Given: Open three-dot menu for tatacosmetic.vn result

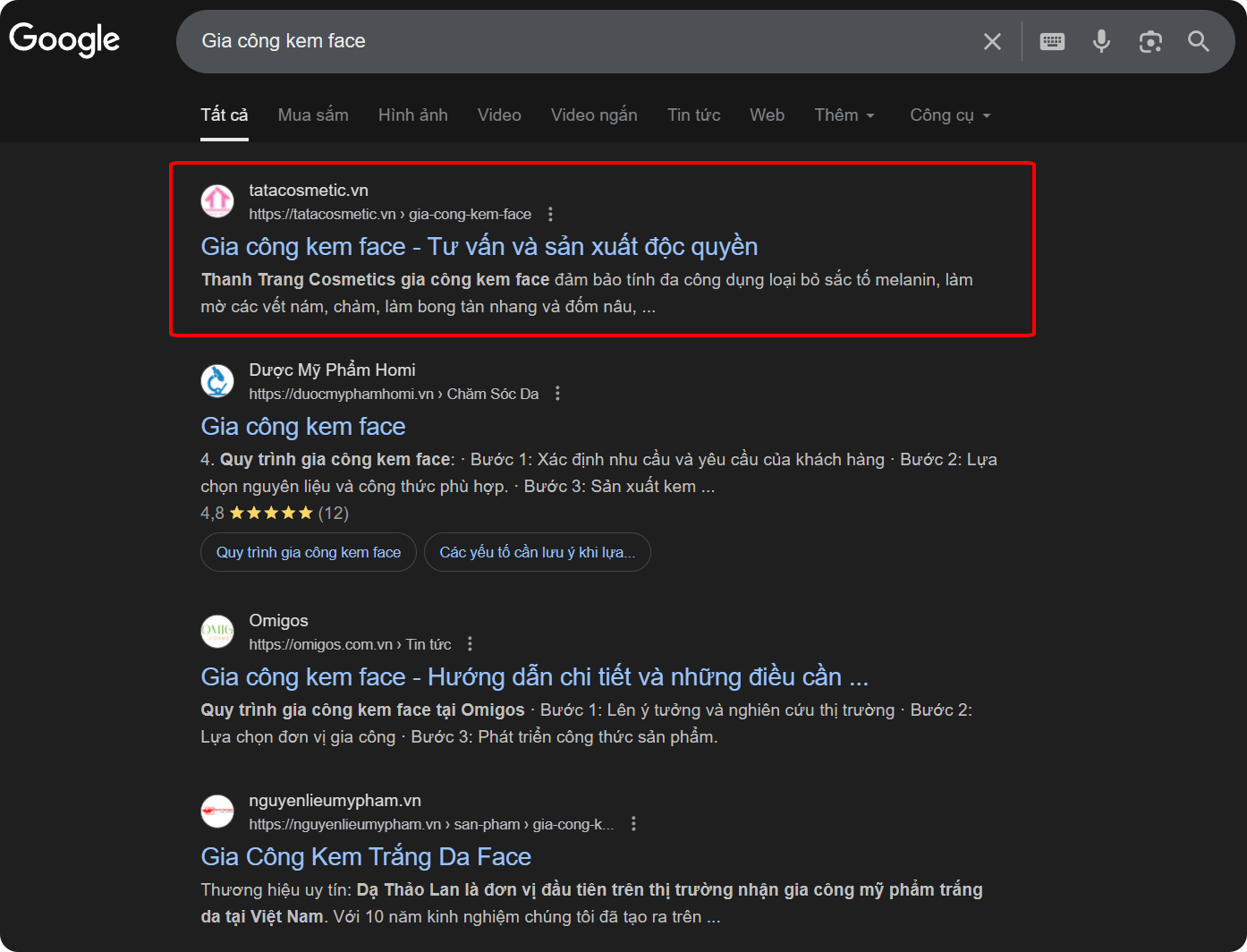Looking at the screenshot, I should (550, 214).
